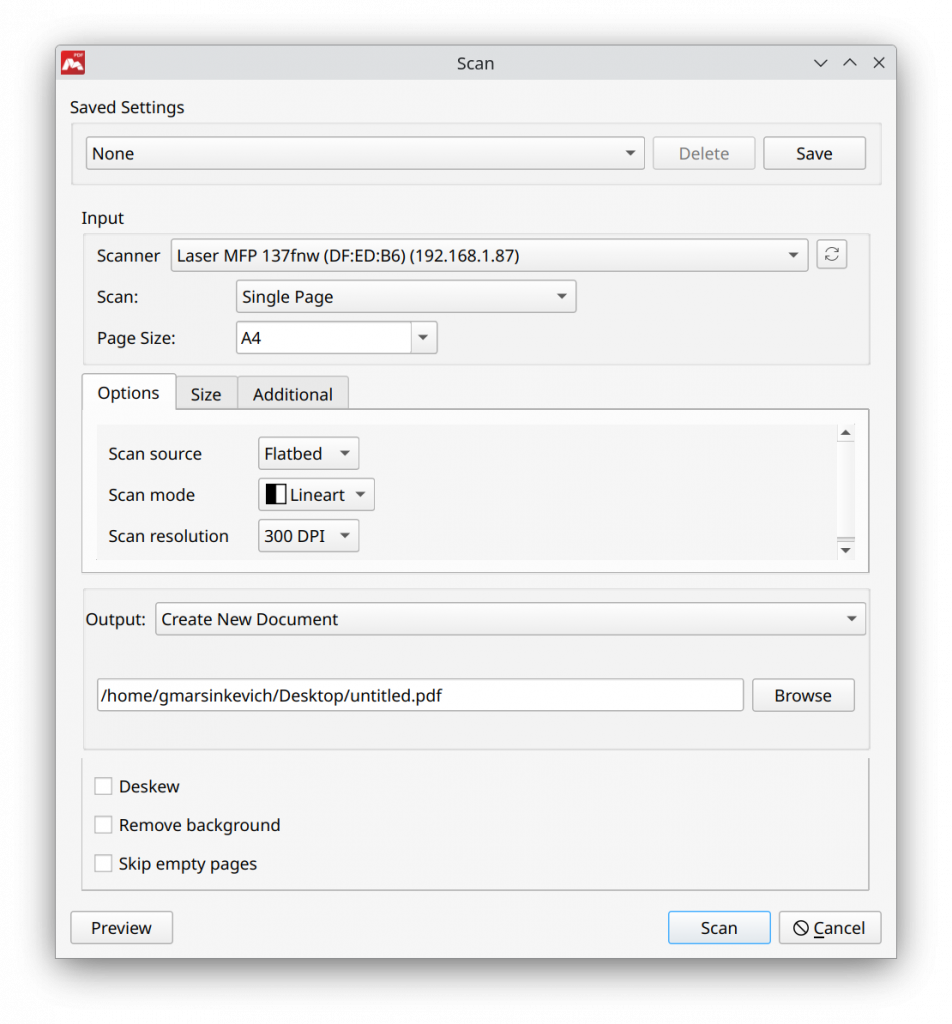Switch to the Size tab
Image resolution: width=952 pixels, height=1024 pixels.
tap(206, 393)
